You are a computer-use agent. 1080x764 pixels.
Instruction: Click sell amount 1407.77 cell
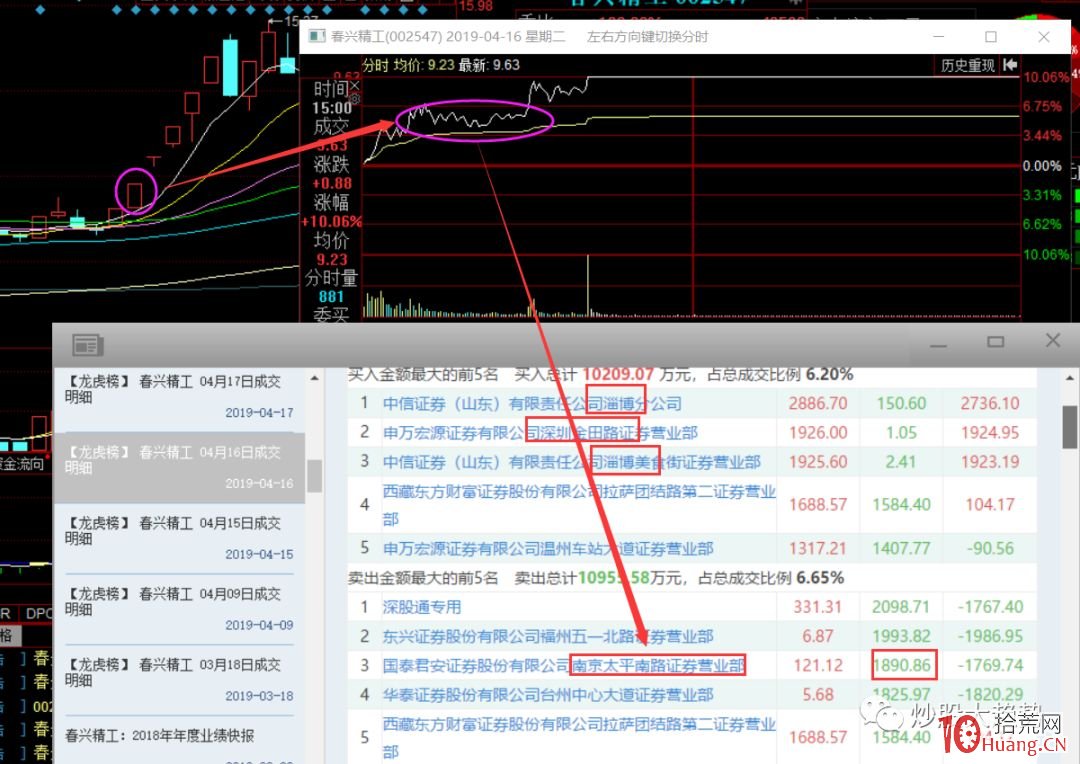pyautogui.click(x=901, y=549)
